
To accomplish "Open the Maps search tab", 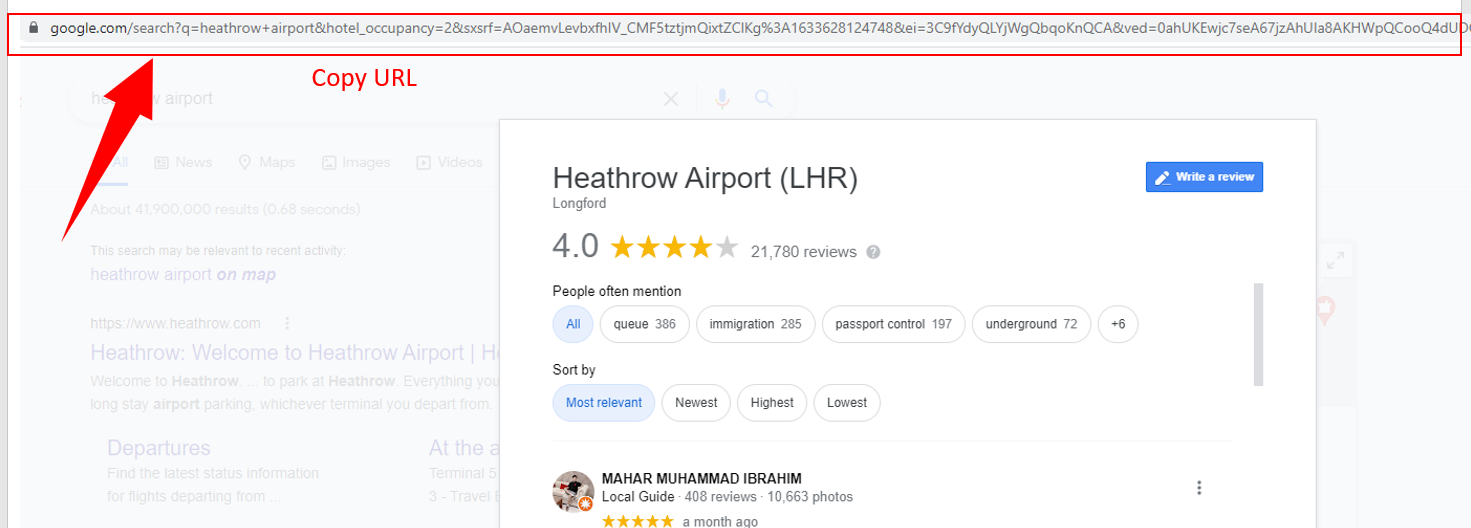I will (x=266, y=162).
